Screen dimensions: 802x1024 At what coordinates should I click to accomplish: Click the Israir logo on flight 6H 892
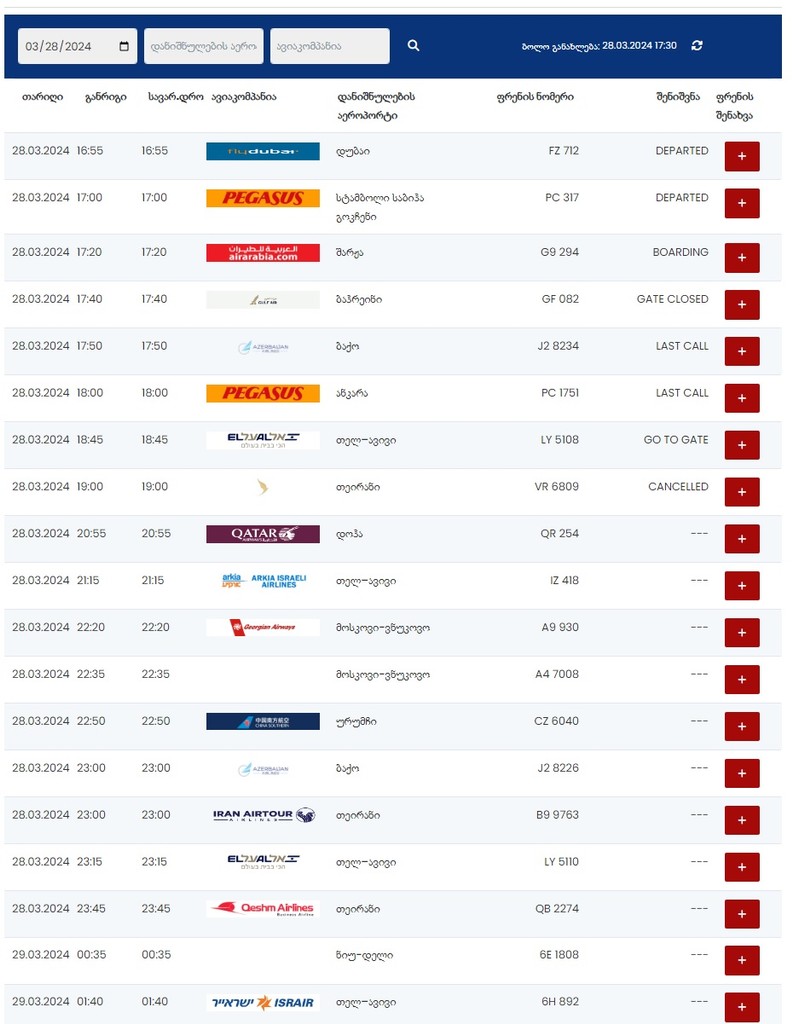coord(263,1002)
